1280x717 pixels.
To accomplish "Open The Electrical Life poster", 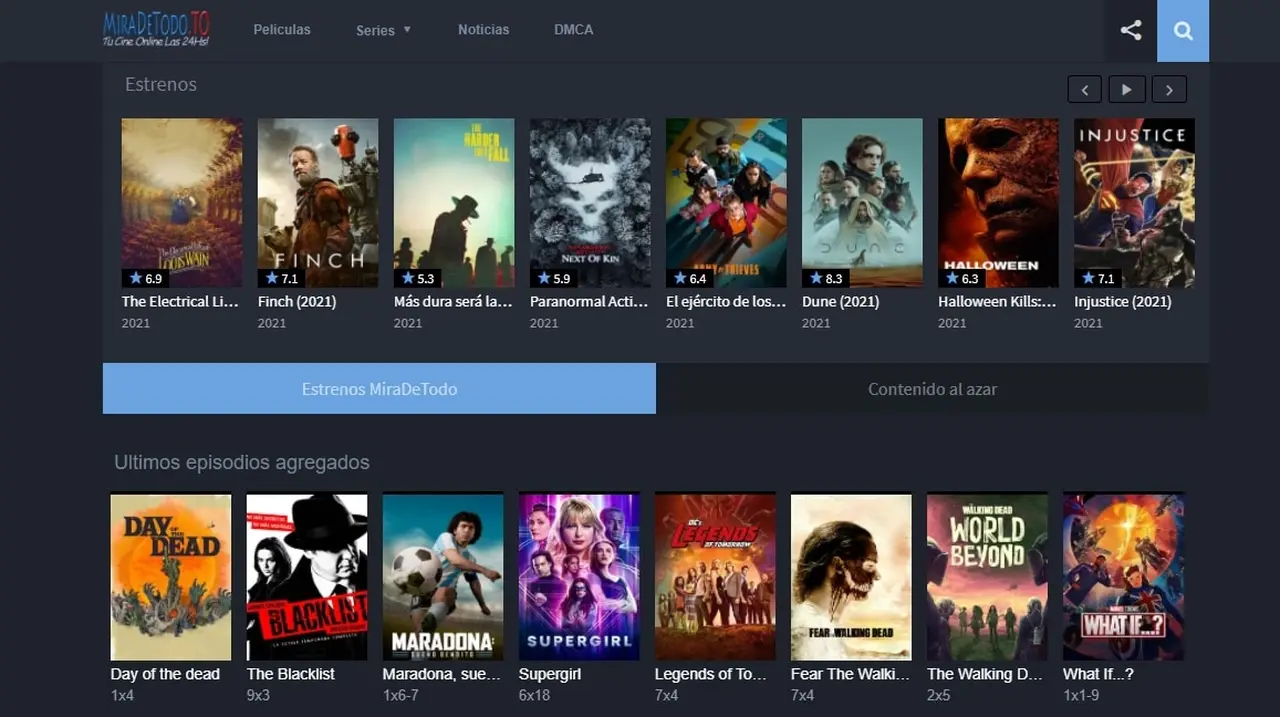I will 182,203.
